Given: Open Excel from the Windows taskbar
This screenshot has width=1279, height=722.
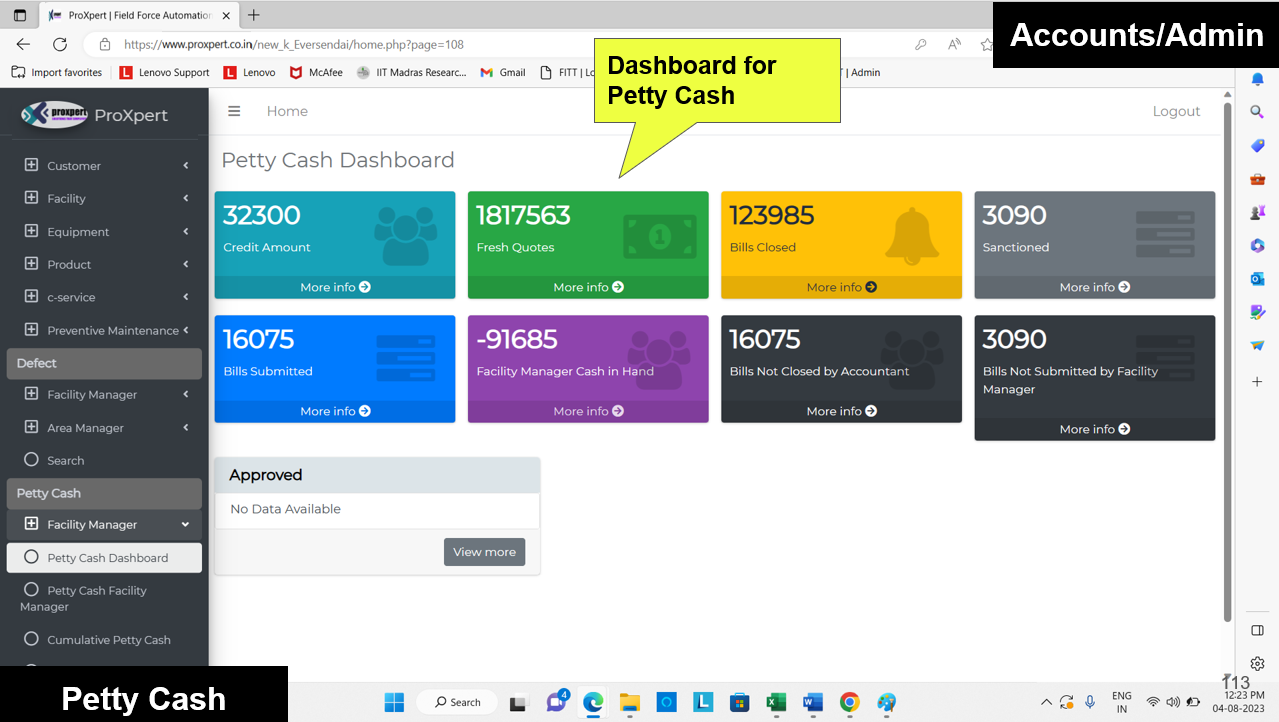Looking at the screenshot, I should pyautogui.click(x=776, y=702).
